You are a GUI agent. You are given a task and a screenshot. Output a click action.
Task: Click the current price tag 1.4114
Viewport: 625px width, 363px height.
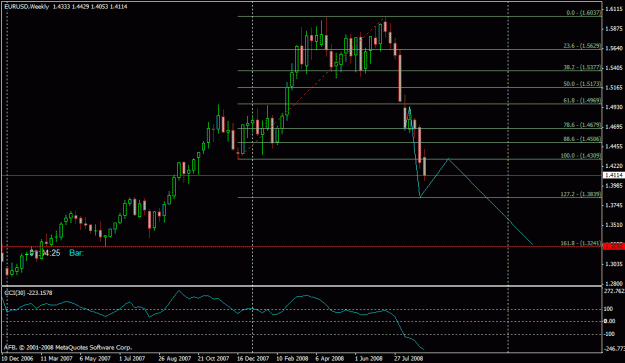coord(614,175)
